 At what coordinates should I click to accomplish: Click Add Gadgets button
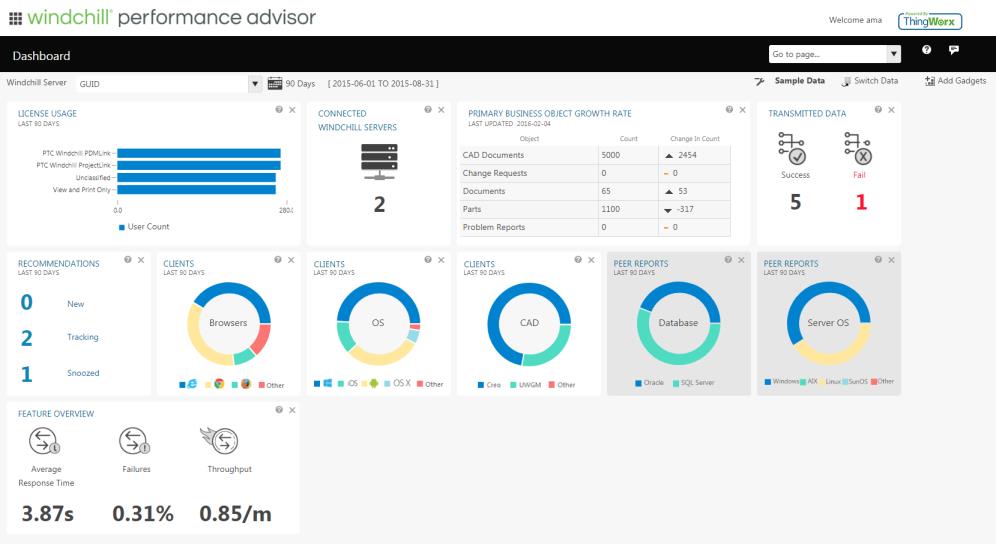955,81
